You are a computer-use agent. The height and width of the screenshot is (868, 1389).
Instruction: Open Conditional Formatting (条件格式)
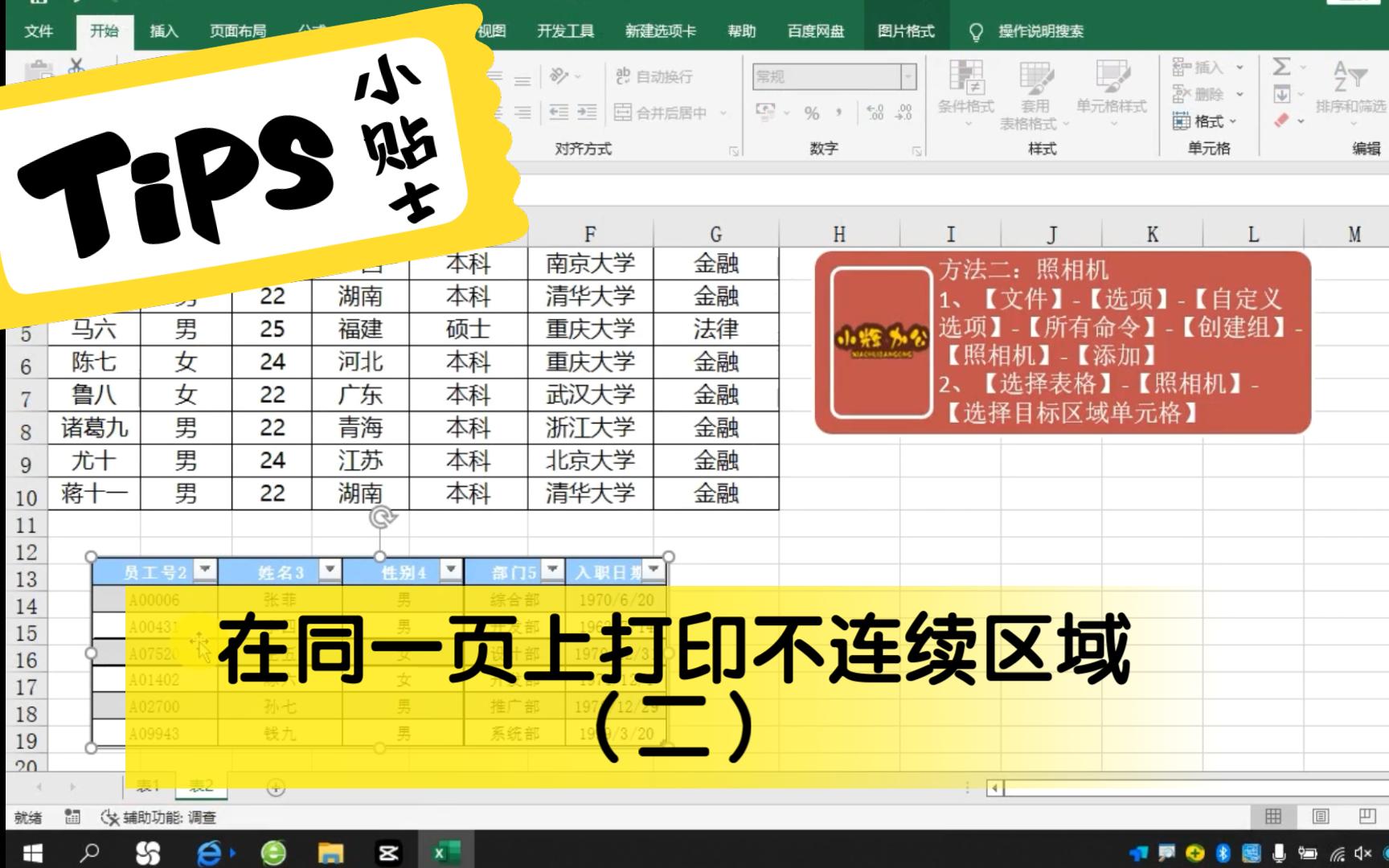pyautogui.click(x=966, y=94)
